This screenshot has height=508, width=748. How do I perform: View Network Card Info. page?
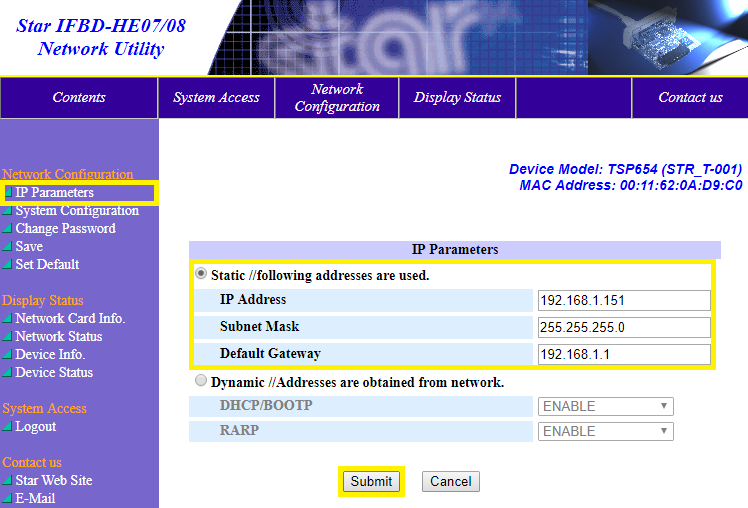pos(70,318)
